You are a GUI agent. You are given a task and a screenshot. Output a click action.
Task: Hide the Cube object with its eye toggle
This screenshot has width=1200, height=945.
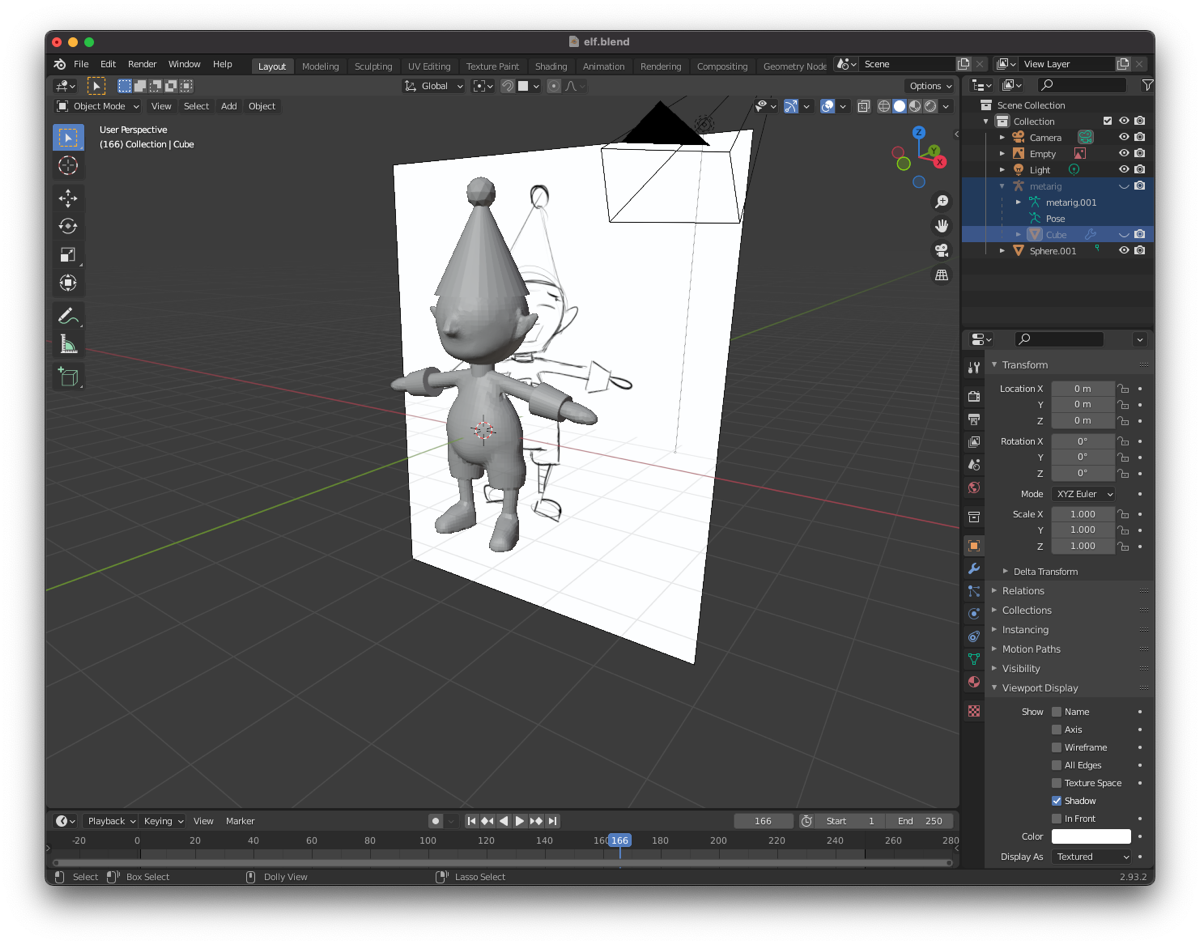(1124, 234)
